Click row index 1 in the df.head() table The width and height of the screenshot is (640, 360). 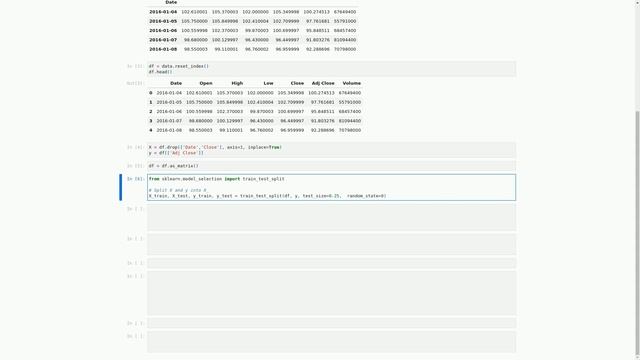coord(151,102)
